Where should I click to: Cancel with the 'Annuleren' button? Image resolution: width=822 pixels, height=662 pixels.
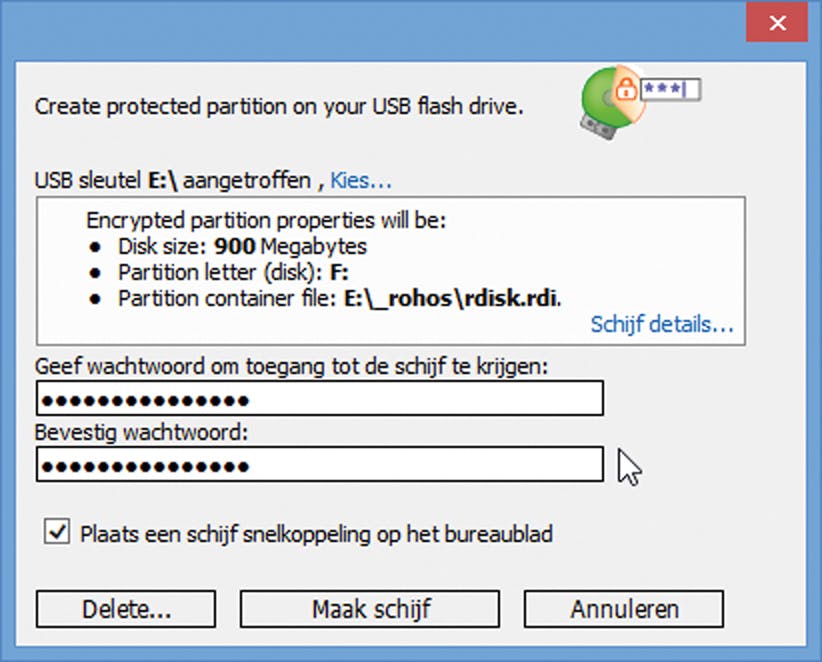point(624,609)
